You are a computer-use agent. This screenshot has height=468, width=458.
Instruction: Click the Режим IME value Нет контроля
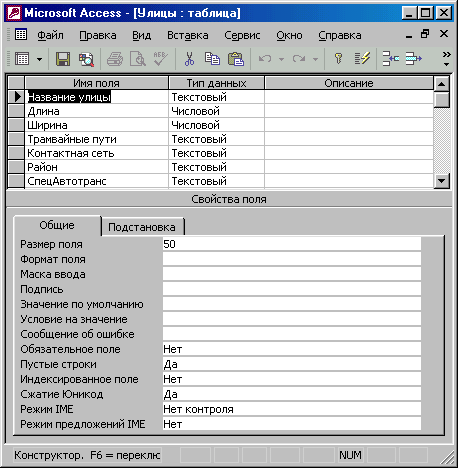(x=292, y=409)
